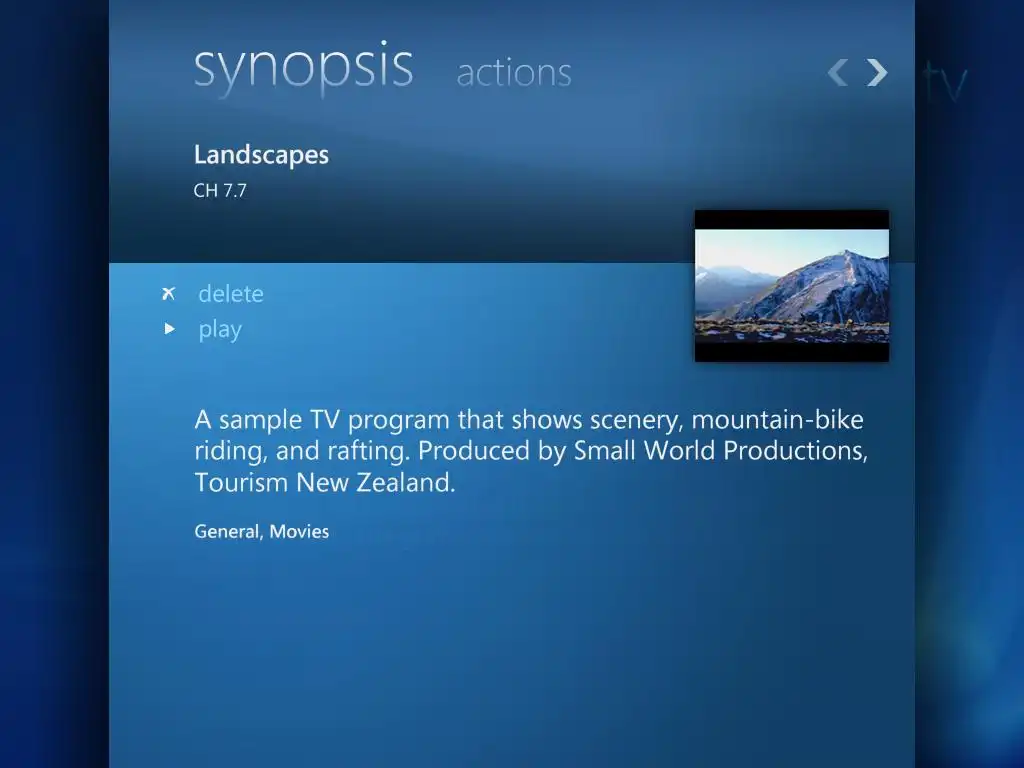Screen dimensions: 1024x768
Task: Click the CH 7.7 channel label
Action: (x=220, y=191)
